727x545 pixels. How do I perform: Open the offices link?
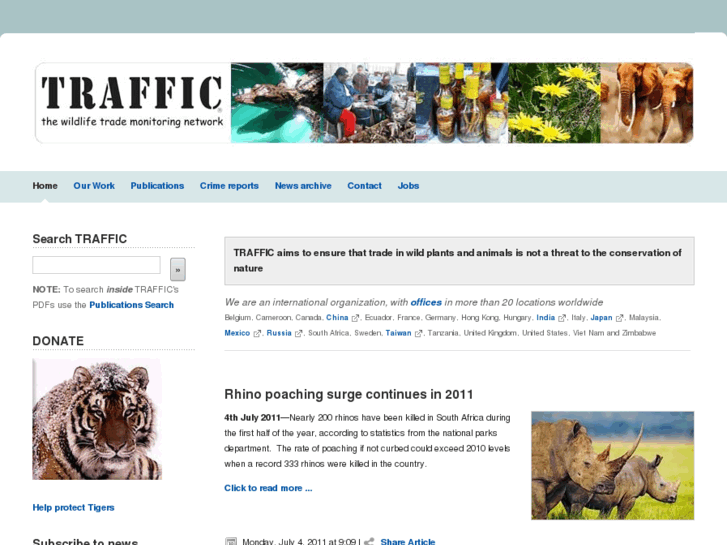point(426,302)
